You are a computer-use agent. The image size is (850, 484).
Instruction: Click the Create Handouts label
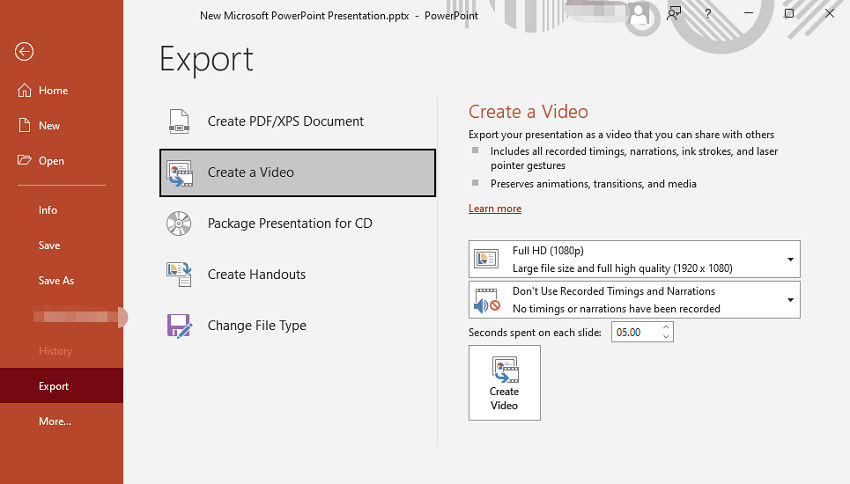pos(256,274)
